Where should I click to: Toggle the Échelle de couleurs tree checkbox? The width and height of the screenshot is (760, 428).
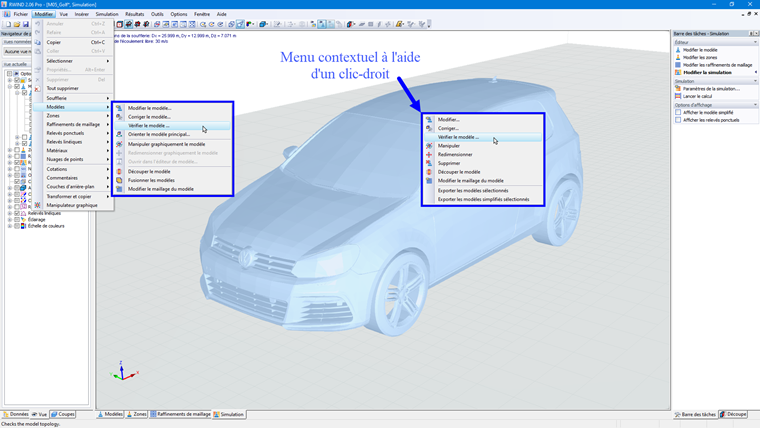coord(17,226)
